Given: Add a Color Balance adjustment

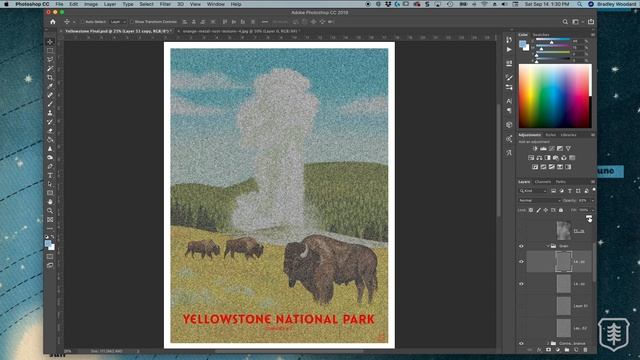Looking at the screenshot, I should tap(539, 158).
